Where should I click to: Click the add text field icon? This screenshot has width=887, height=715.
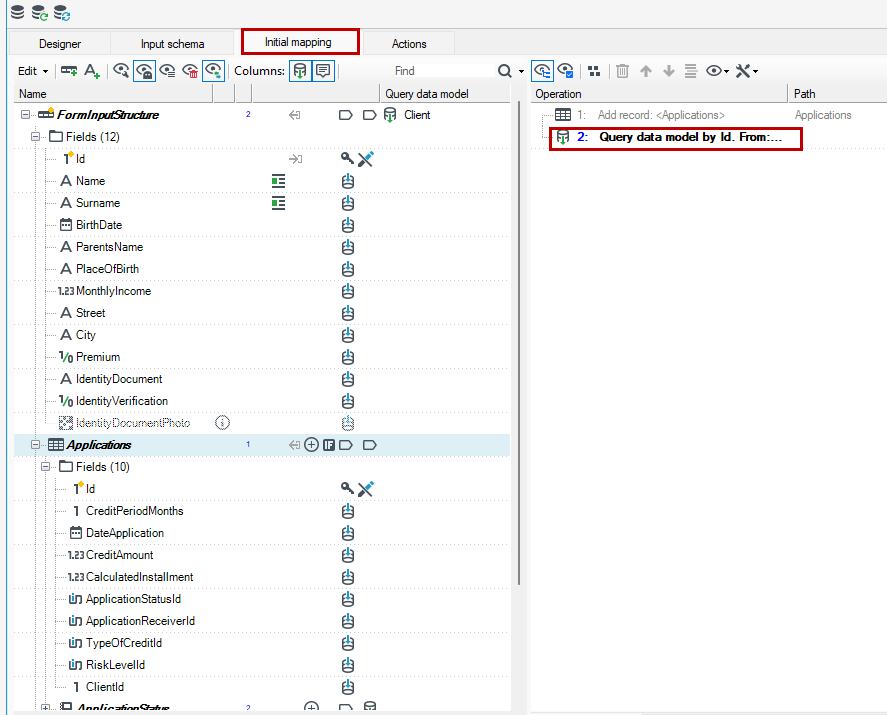coord(92,71)
